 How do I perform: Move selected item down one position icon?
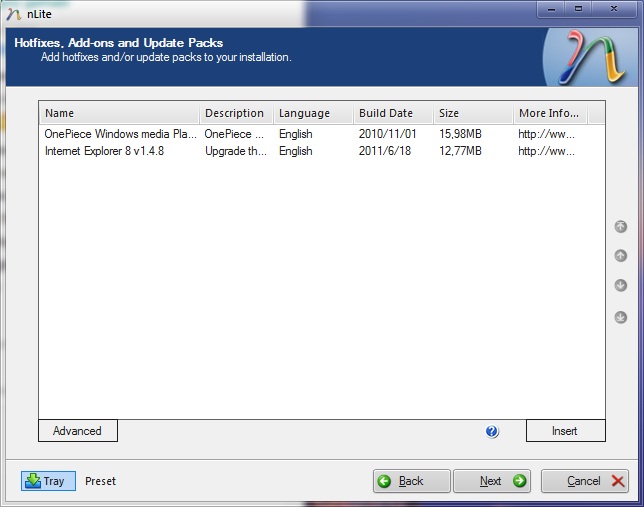(620, 285)
